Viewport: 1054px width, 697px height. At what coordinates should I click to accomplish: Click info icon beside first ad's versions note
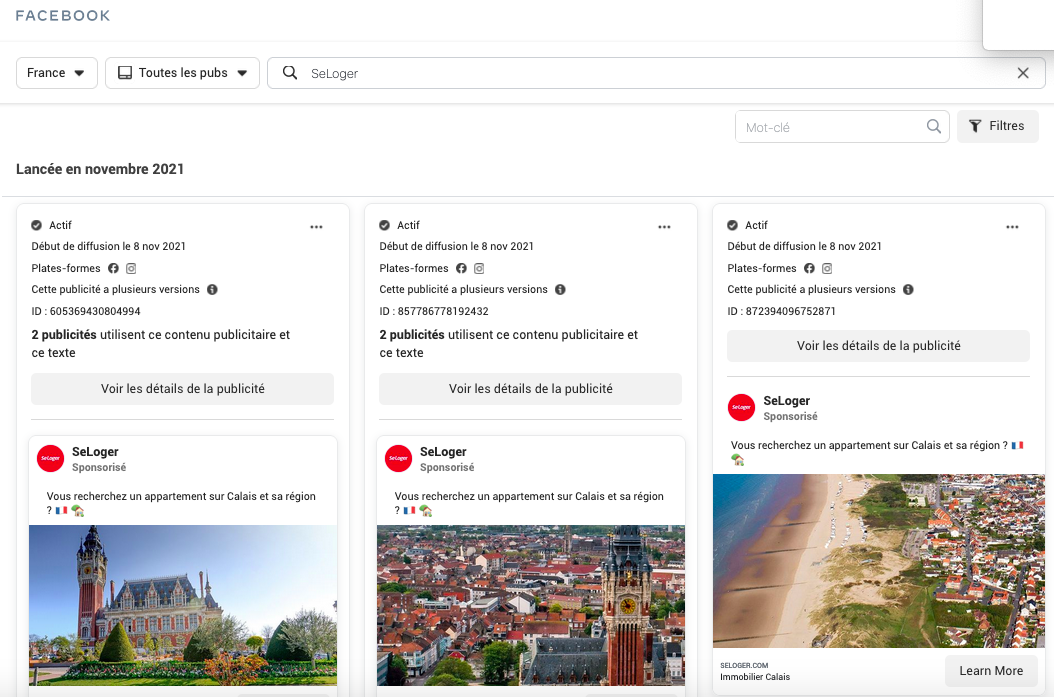pos(212,290)
